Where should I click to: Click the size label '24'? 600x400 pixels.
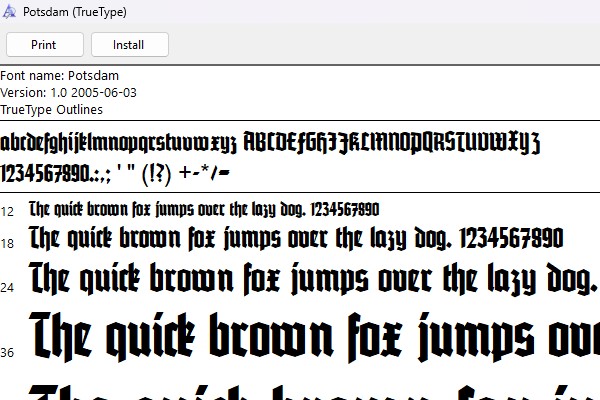(7, 287)
